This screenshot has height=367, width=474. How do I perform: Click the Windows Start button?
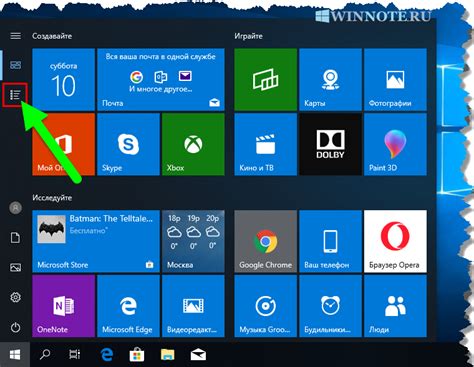[15, 354]
